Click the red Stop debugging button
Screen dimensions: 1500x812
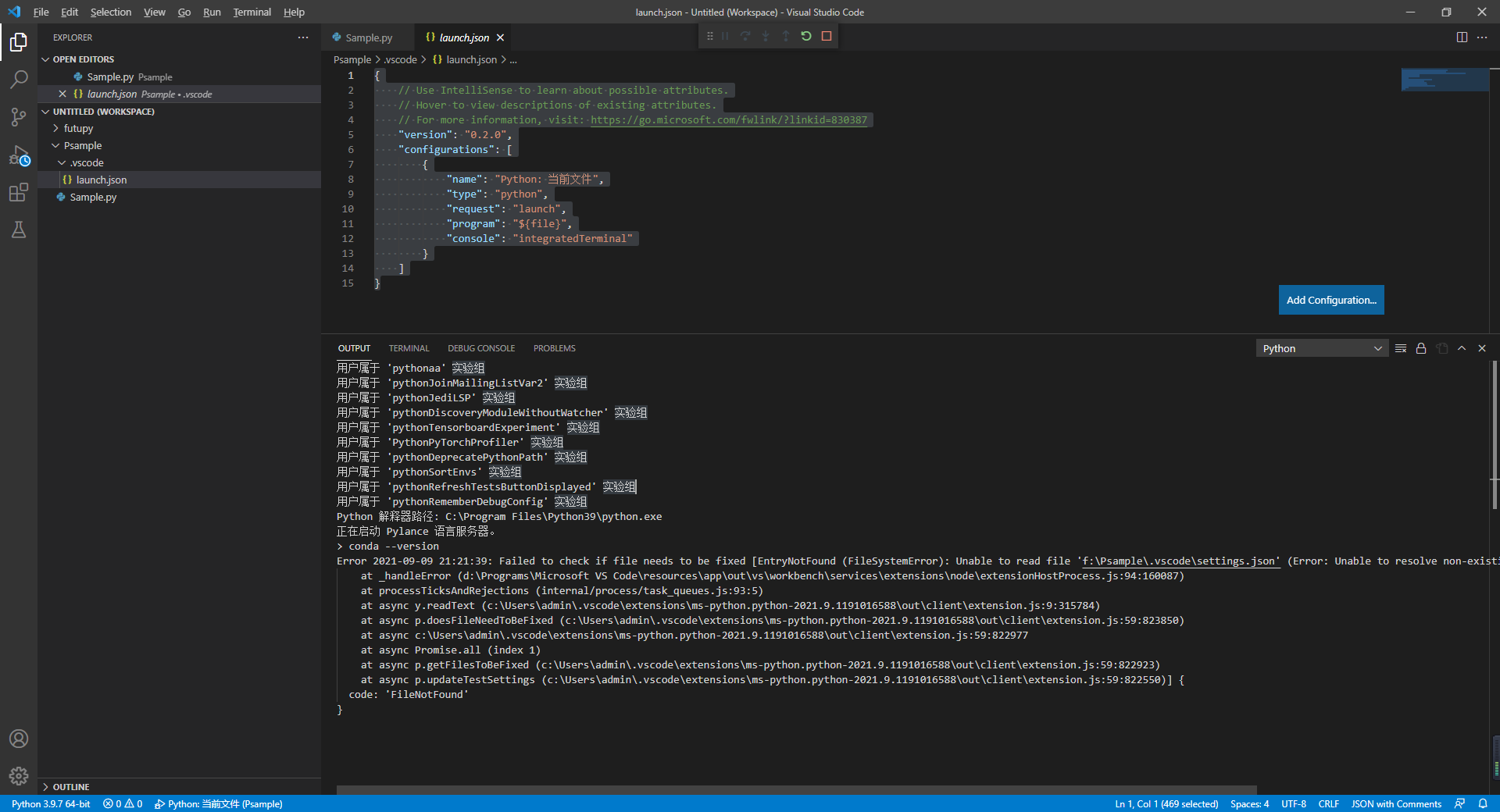827,36
